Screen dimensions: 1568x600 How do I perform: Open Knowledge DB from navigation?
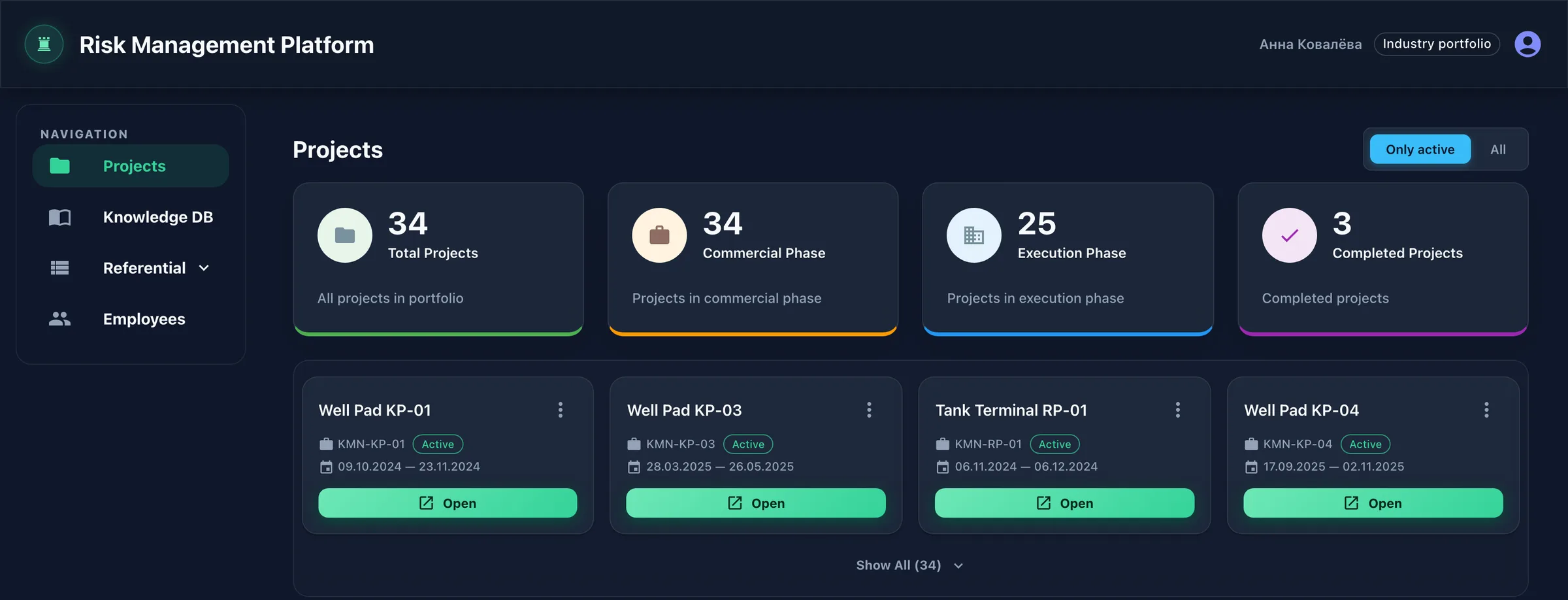click(131, 217)
